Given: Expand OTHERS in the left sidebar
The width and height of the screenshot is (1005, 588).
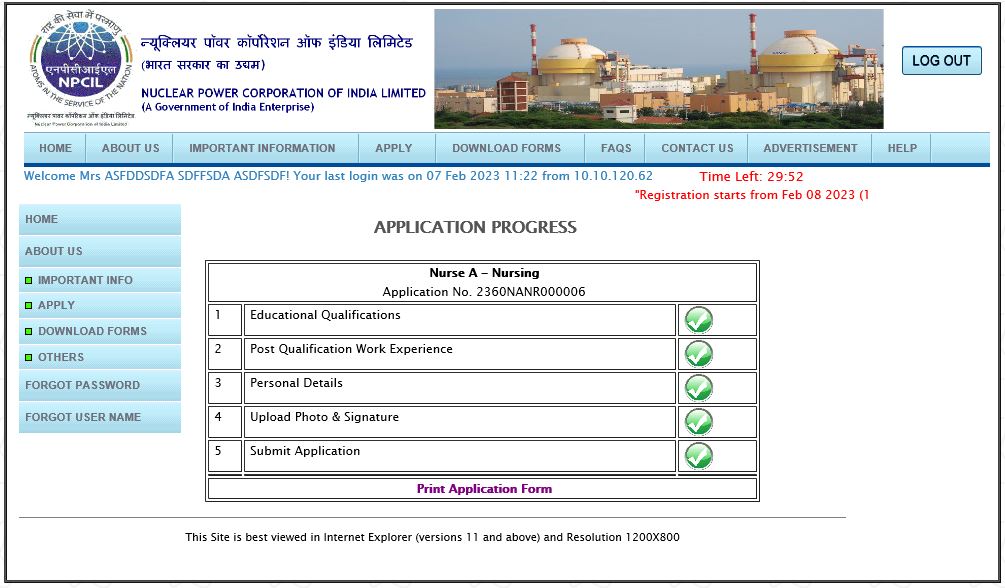Looking at the screenshot, I should pyautogui.click(x=100, y=357).
